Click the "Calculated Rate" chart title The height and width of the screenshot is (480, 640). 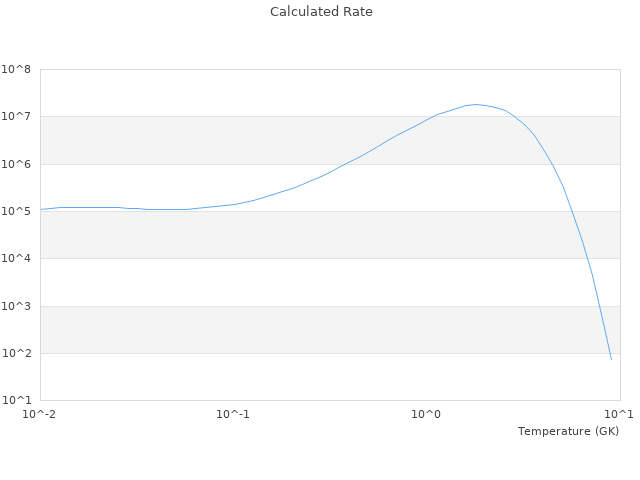click(x=321, y=12)
